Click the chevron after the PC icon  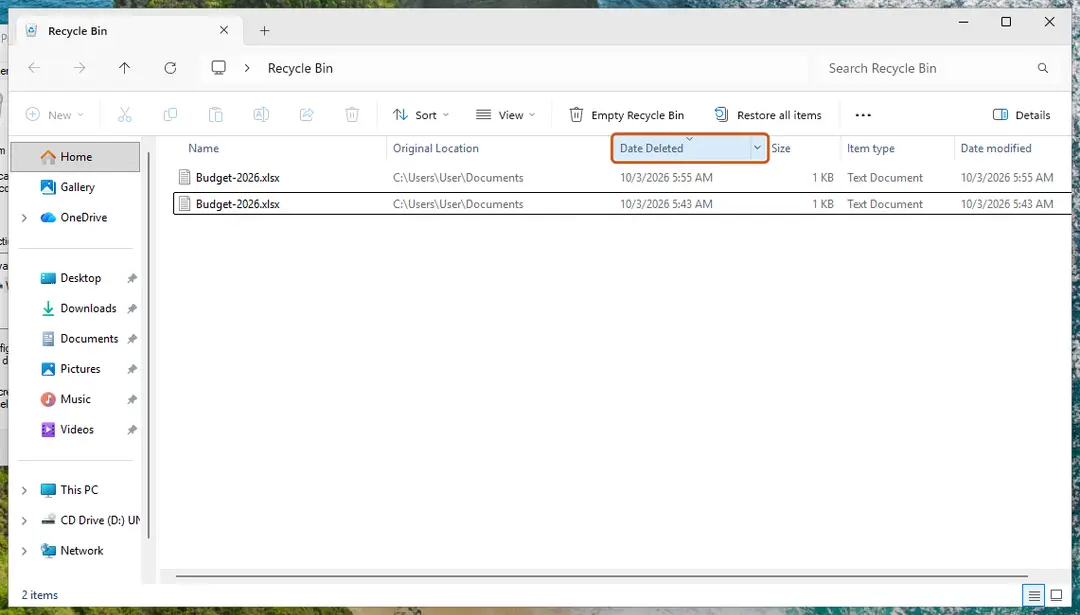(x=247, y=68)
